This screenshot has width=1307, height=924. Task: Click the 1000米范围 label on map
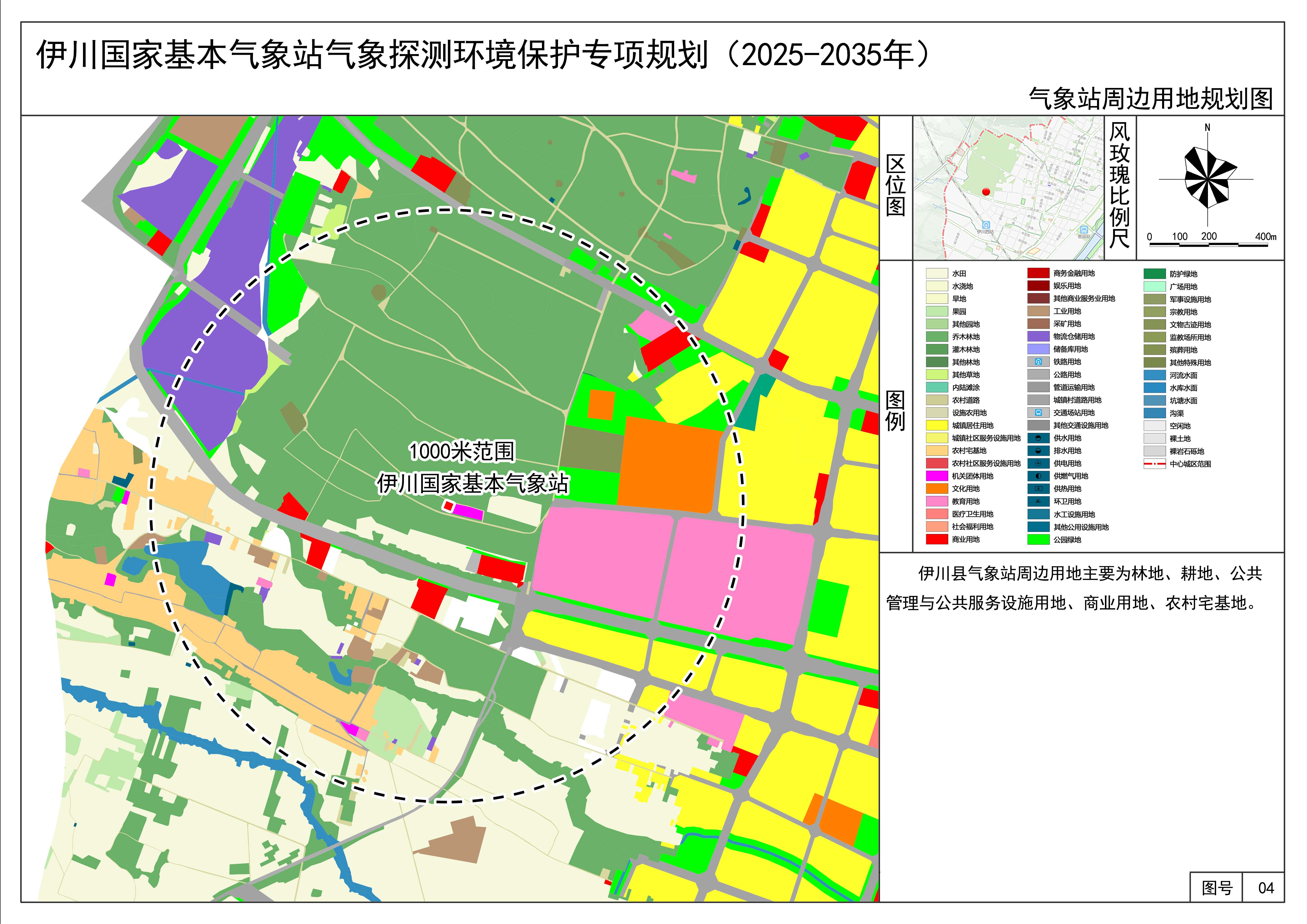[462, 451]
